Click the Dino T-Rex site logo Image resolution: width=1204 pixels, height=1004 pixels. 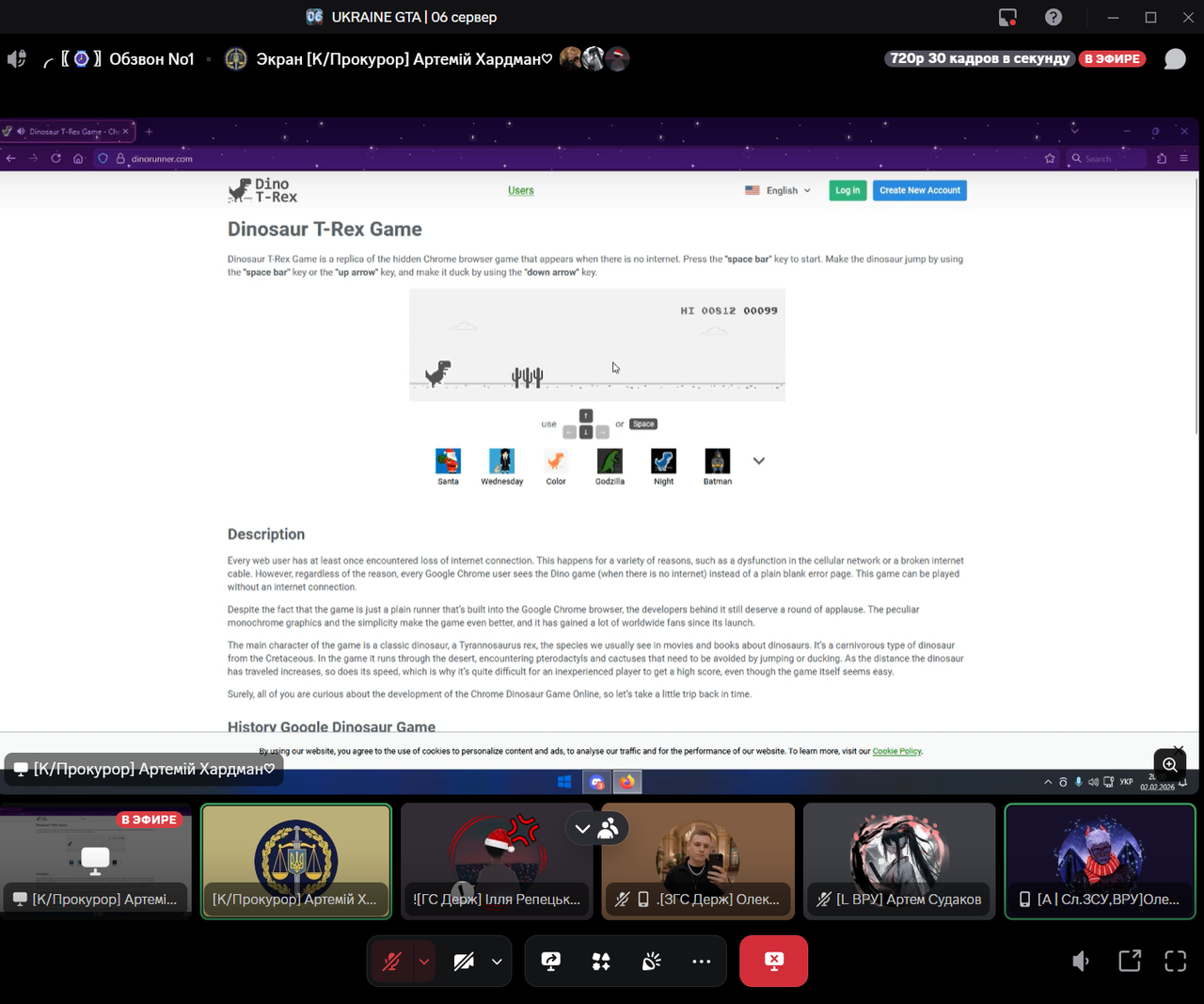click(x=262, y=190)
